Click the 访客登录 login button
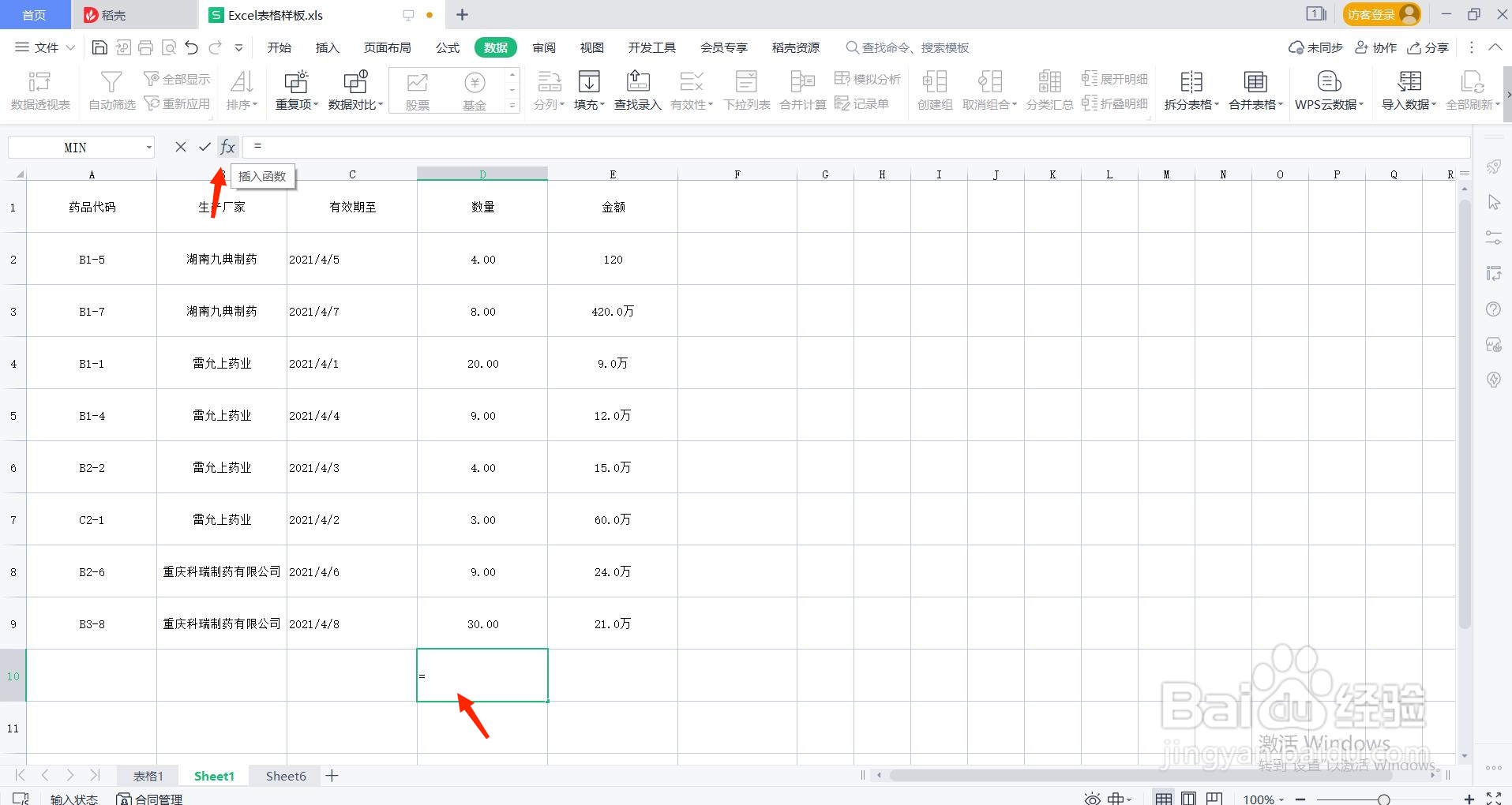Screen dimensions: 1512x805 coord(1381,14)
